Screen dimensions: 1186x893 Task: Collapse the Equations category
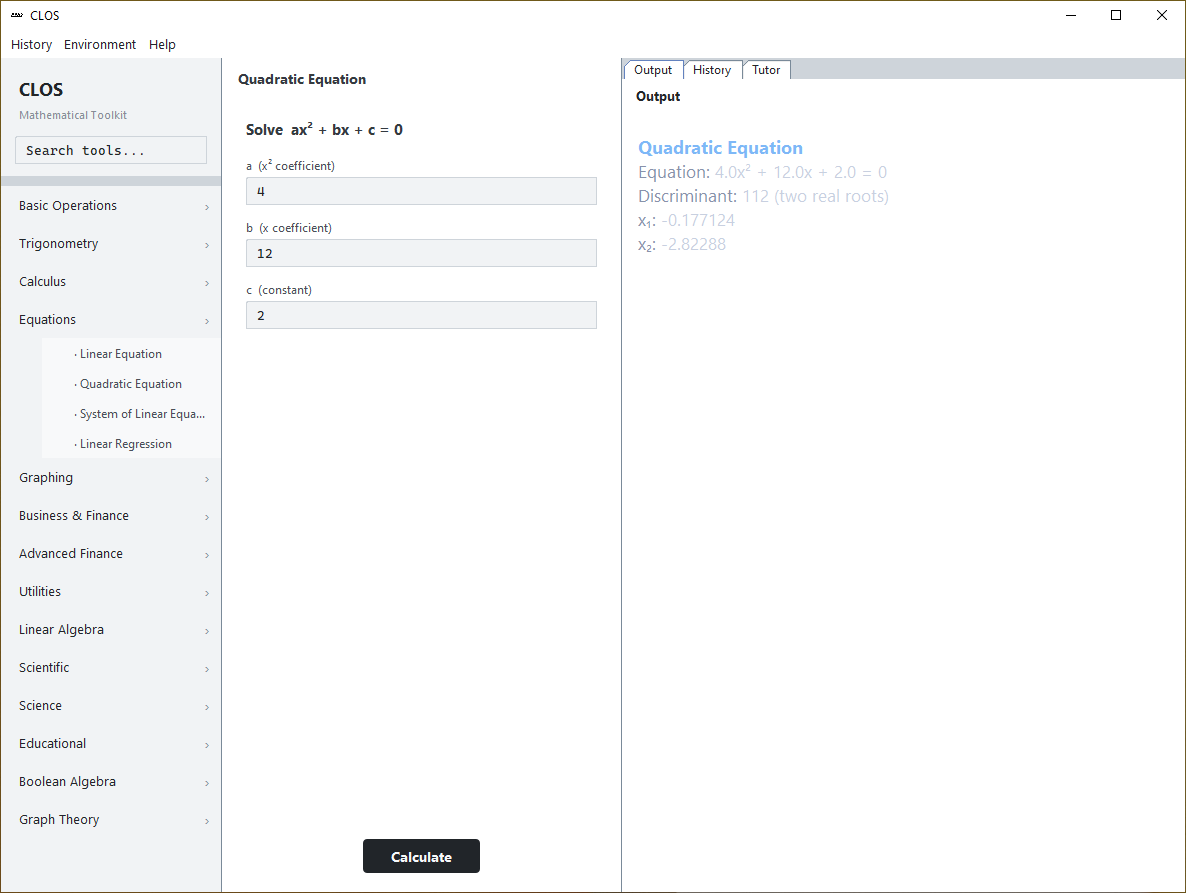(x=112, y=320)
